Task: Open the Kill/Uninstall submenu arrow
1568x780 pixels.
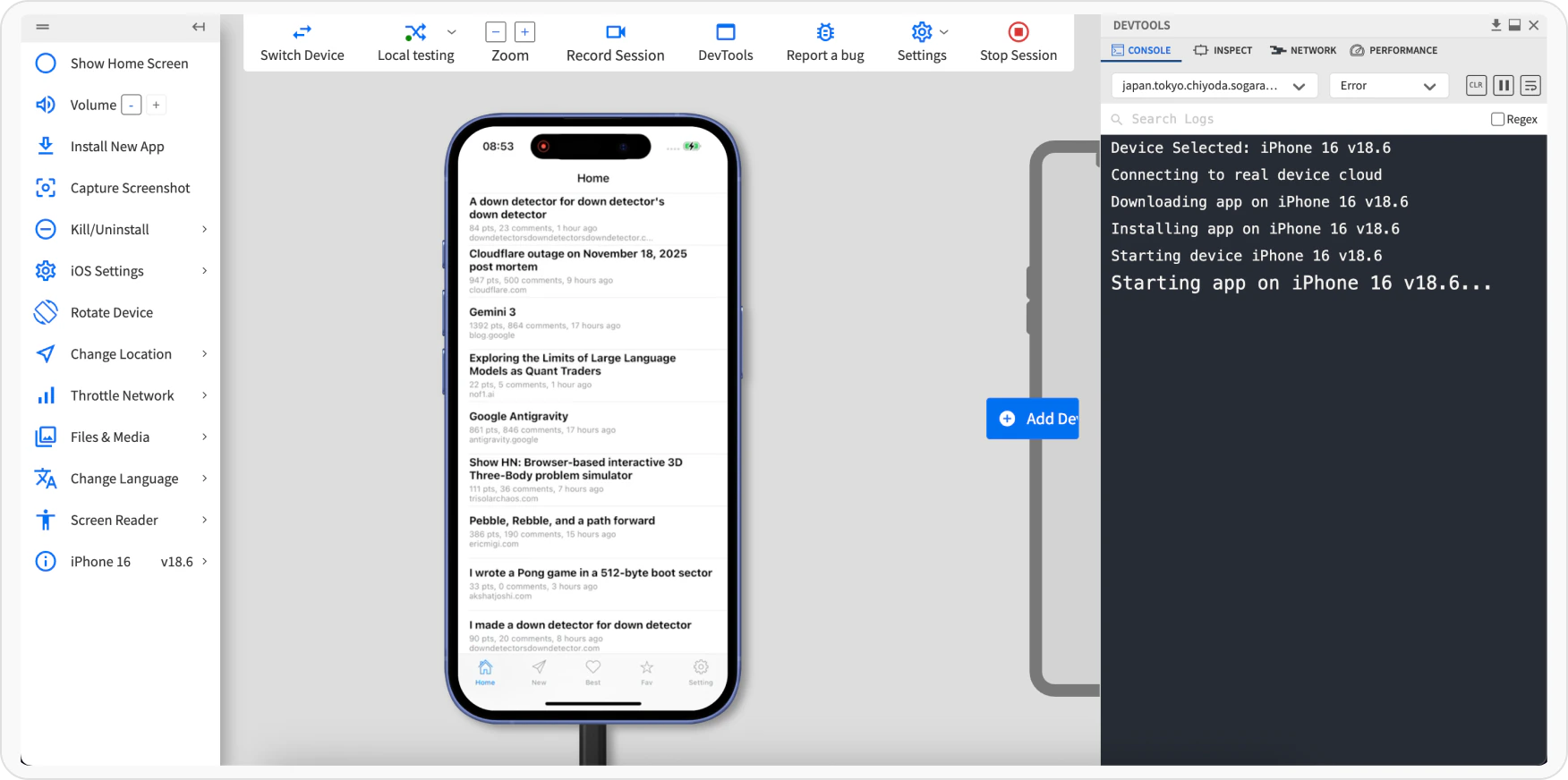Action: tap(205, 229)
